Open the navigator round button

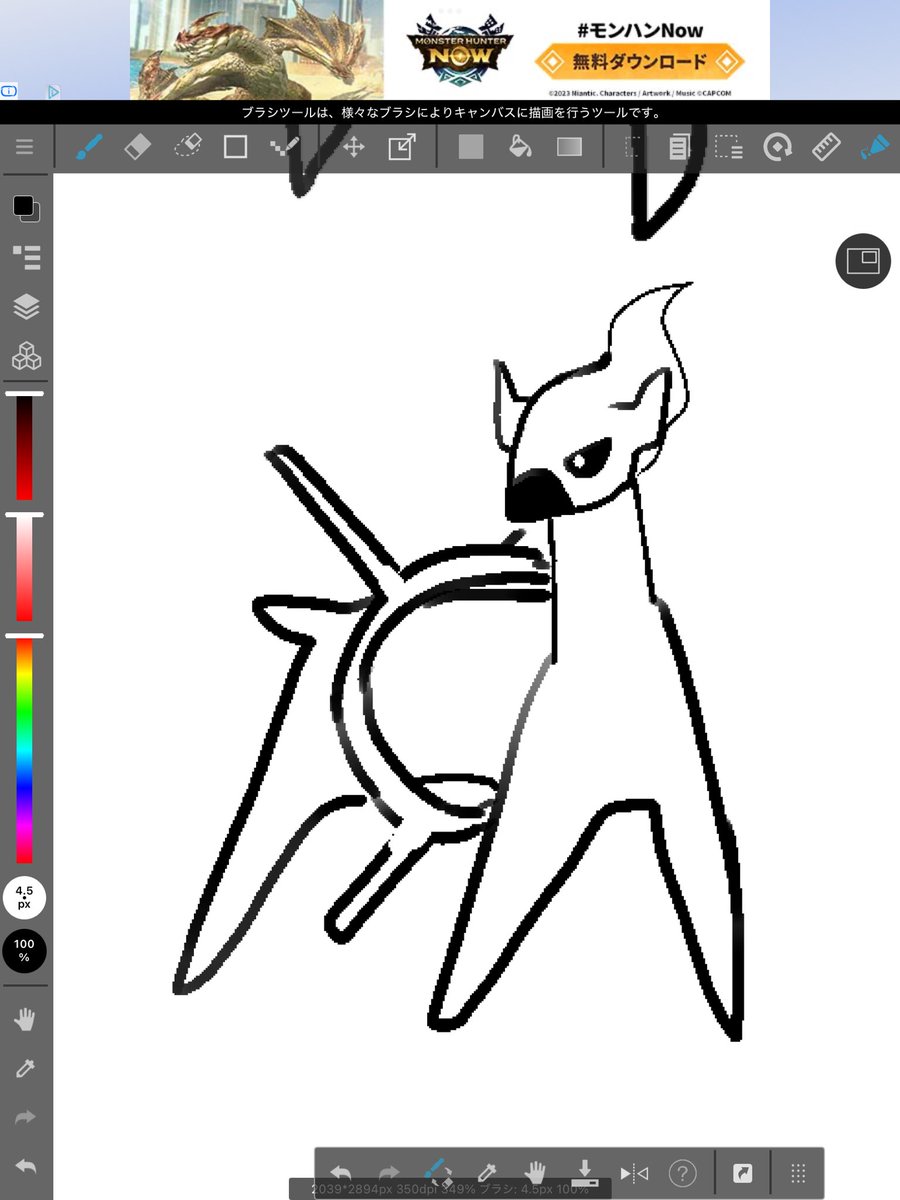[x=863, y=261]
